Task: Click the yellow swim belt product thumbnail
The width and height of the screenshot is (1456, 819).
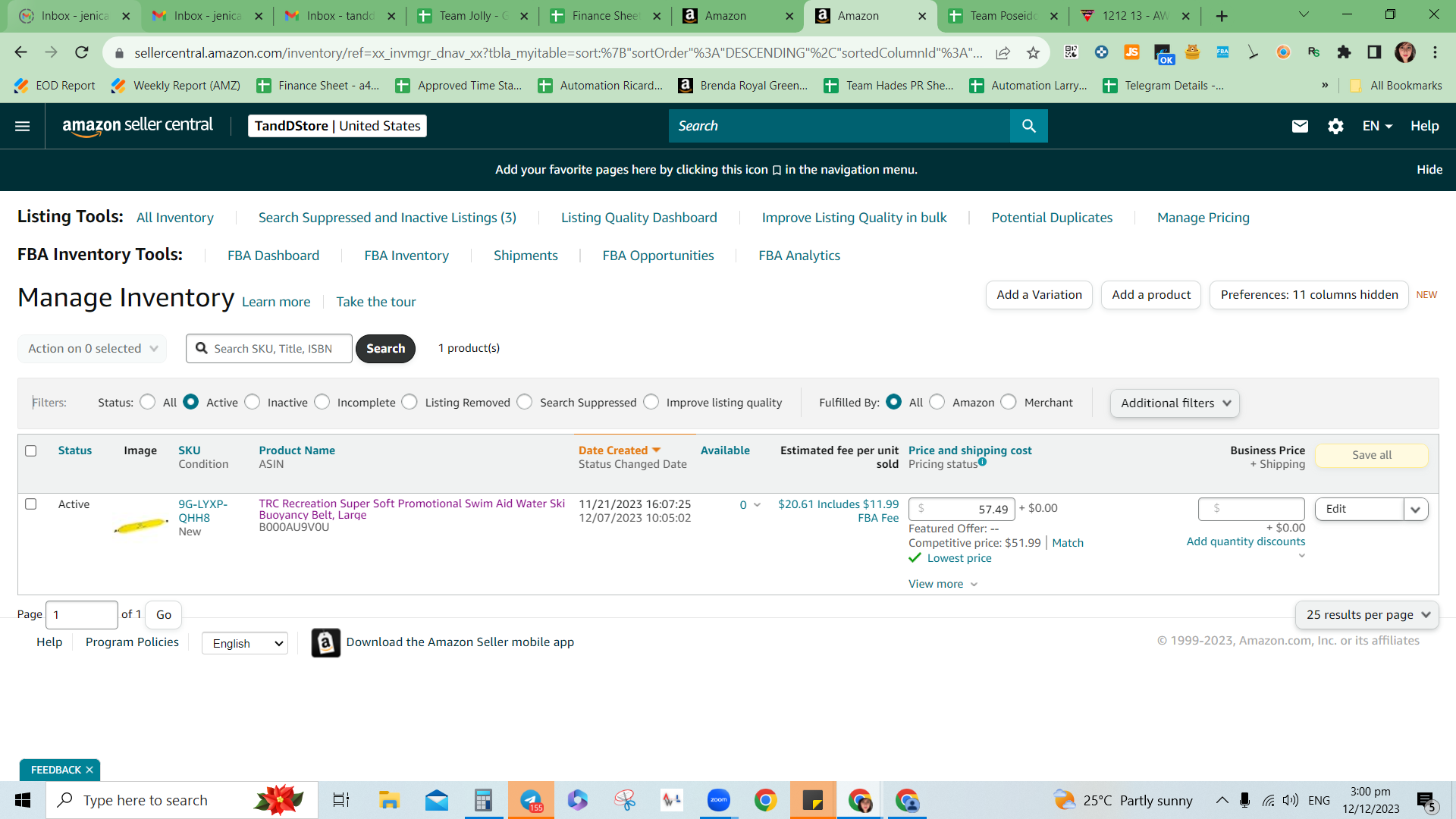Action: (x=141, y=525)
